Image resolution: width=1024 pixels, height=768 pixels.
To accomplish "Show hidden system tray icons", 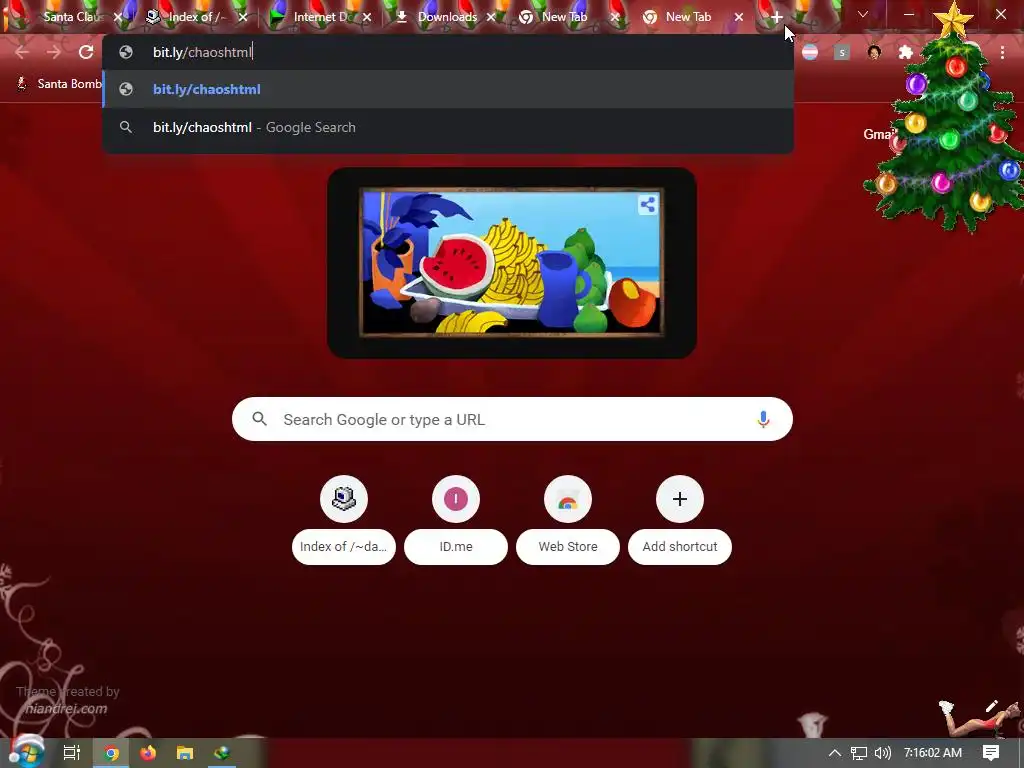I will coord(835,753).
